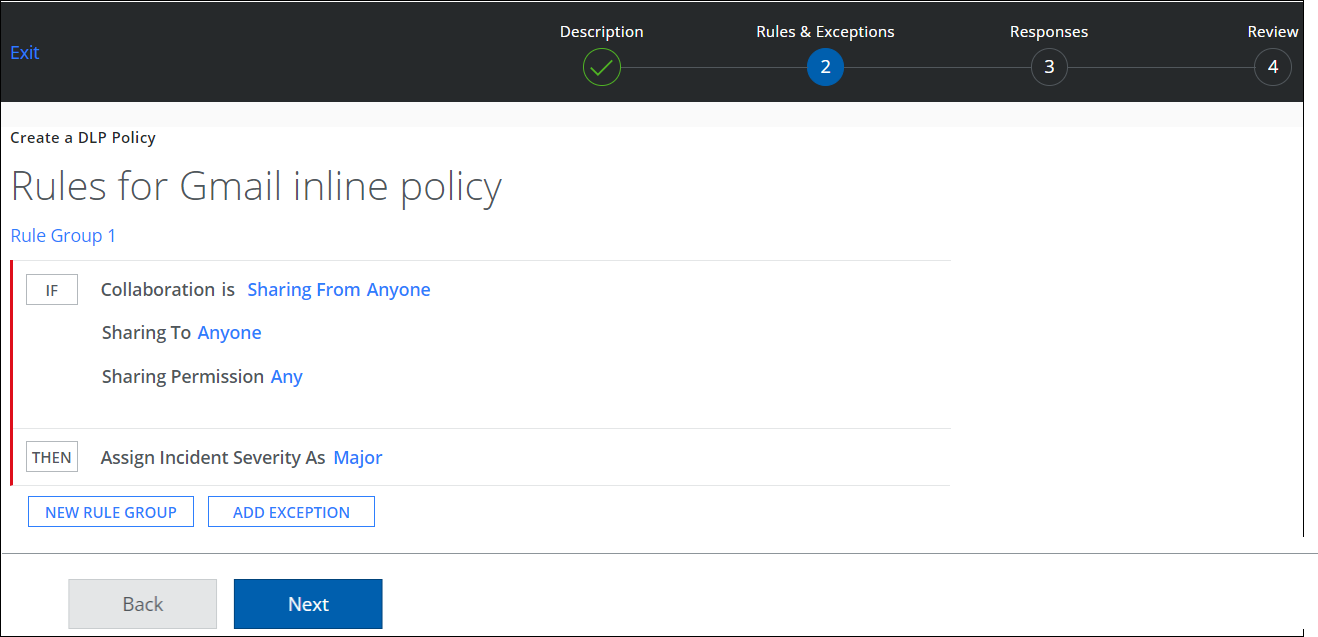Change incident severity Major value

(x=358, y=458)
